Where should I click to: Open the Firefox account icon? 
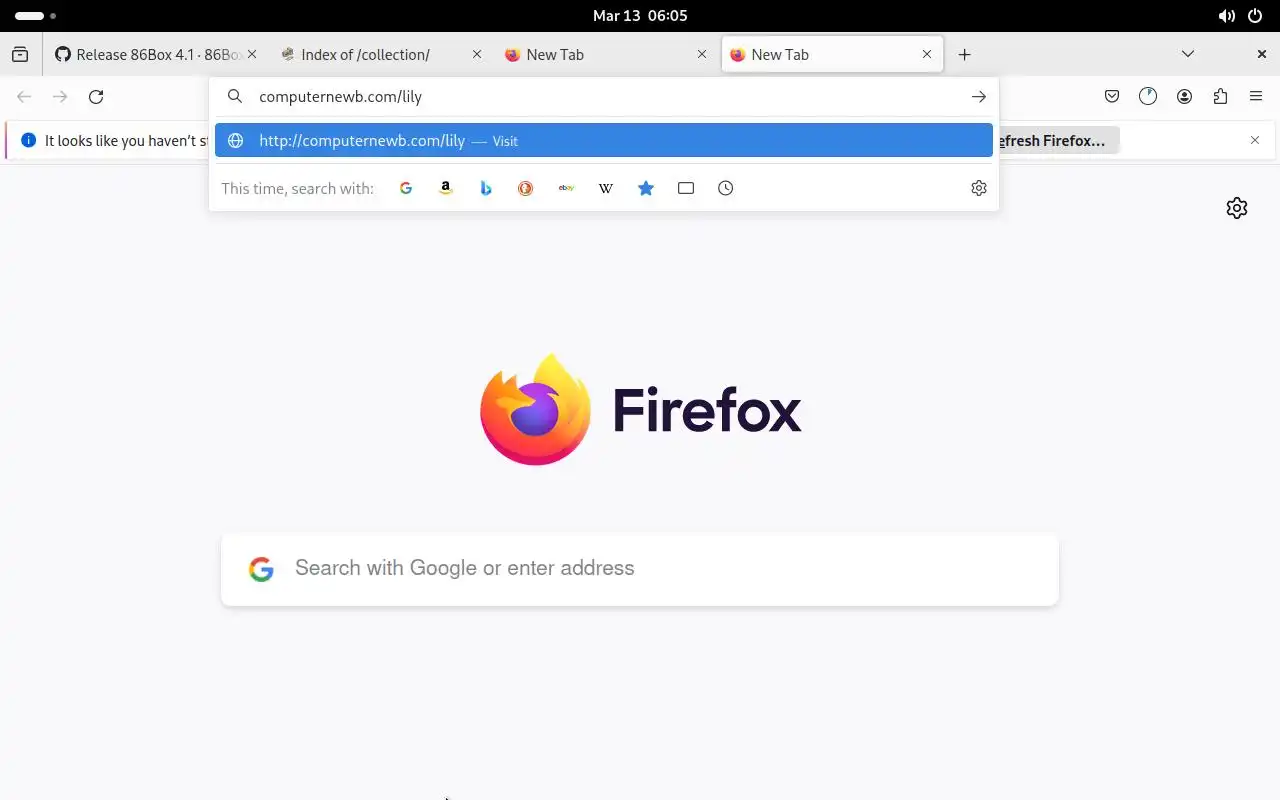(x=1184, y=97)
